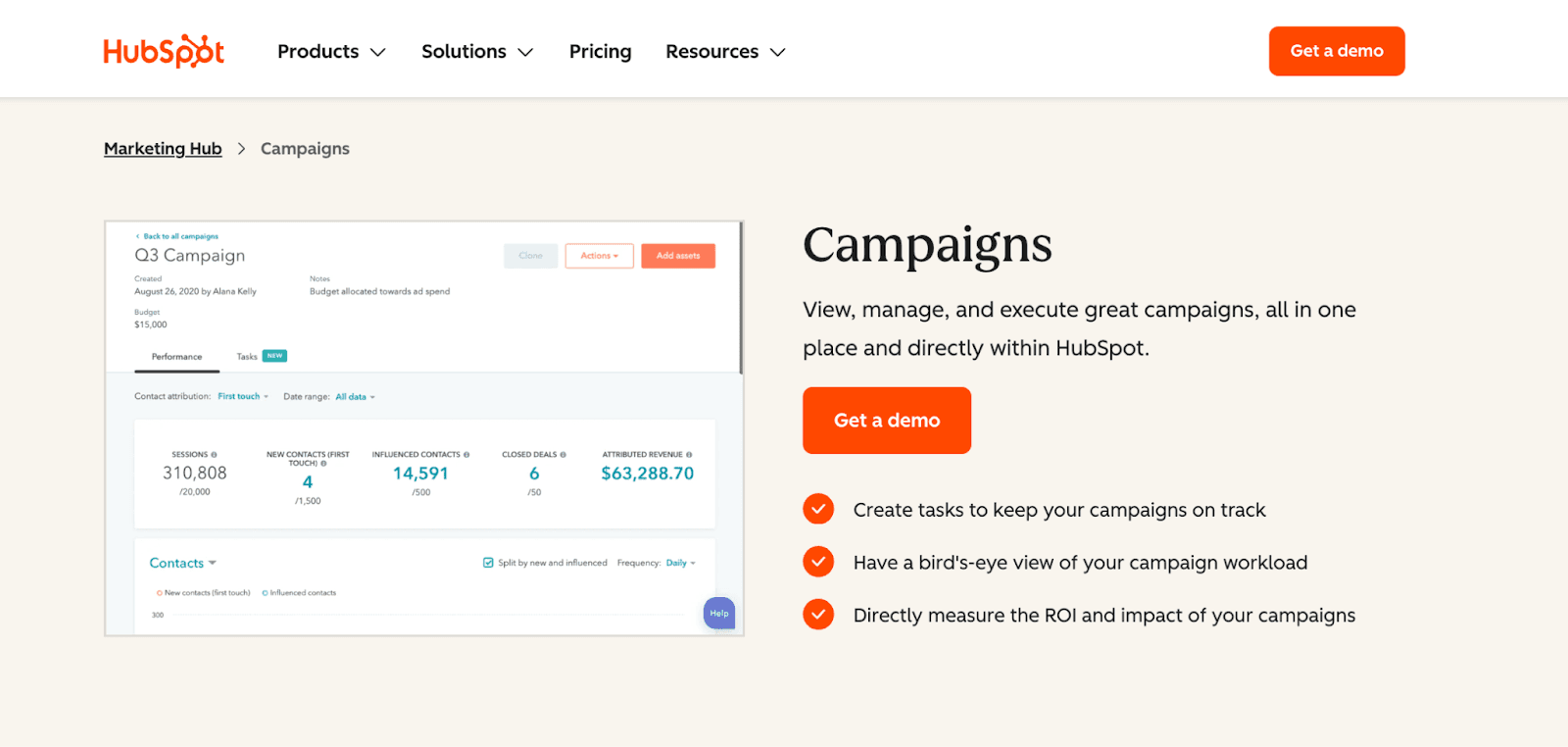Image resolution: width=1568 pixels, height=747 pixels.
Task: Click the Influenced Contacts info icon
Action: click(466, 455)
